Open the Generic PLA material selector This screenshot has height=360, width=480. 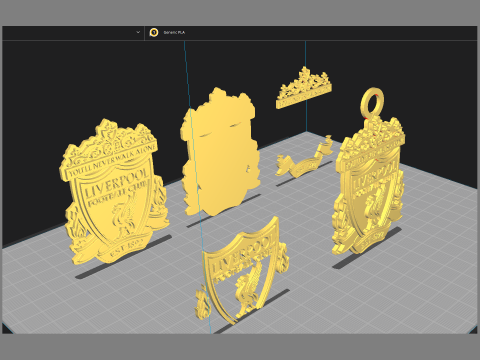click(174, 32)
